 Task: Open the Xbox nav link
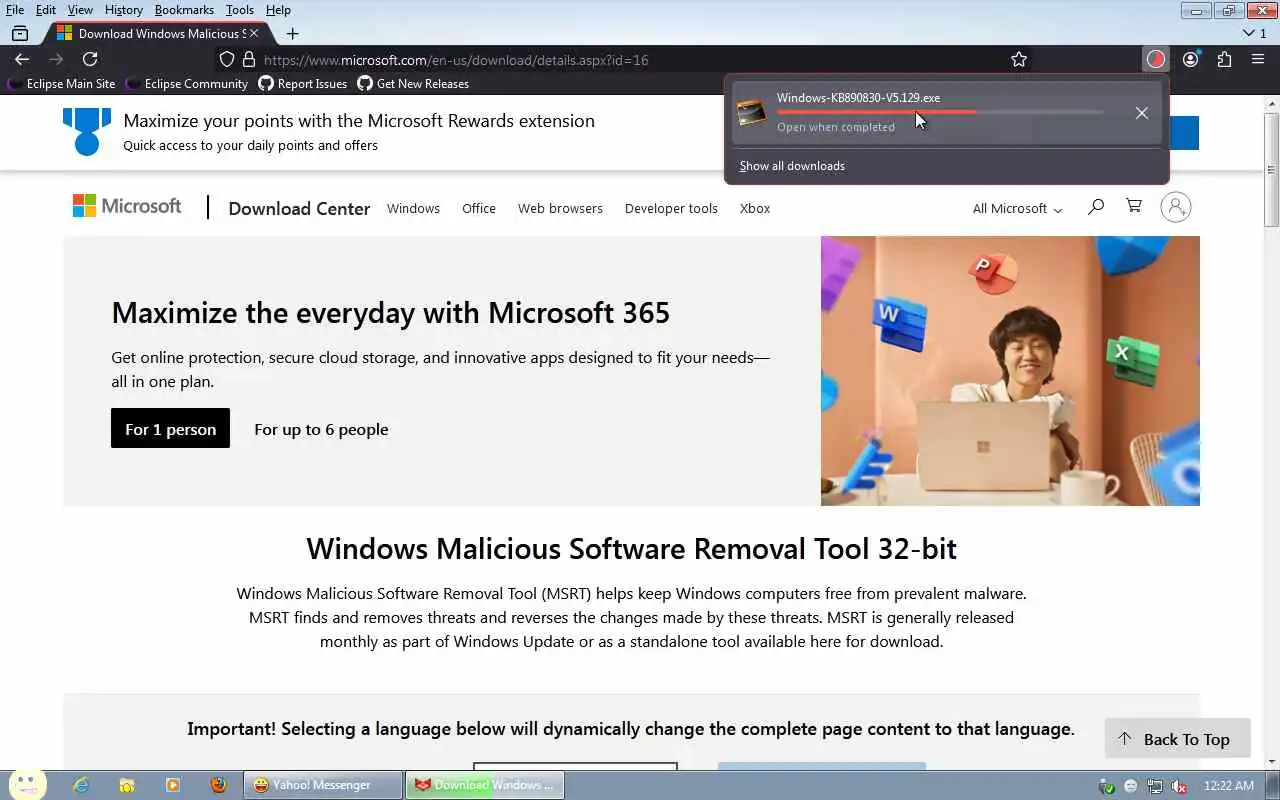pyautogui.click(x=755, y=208)
